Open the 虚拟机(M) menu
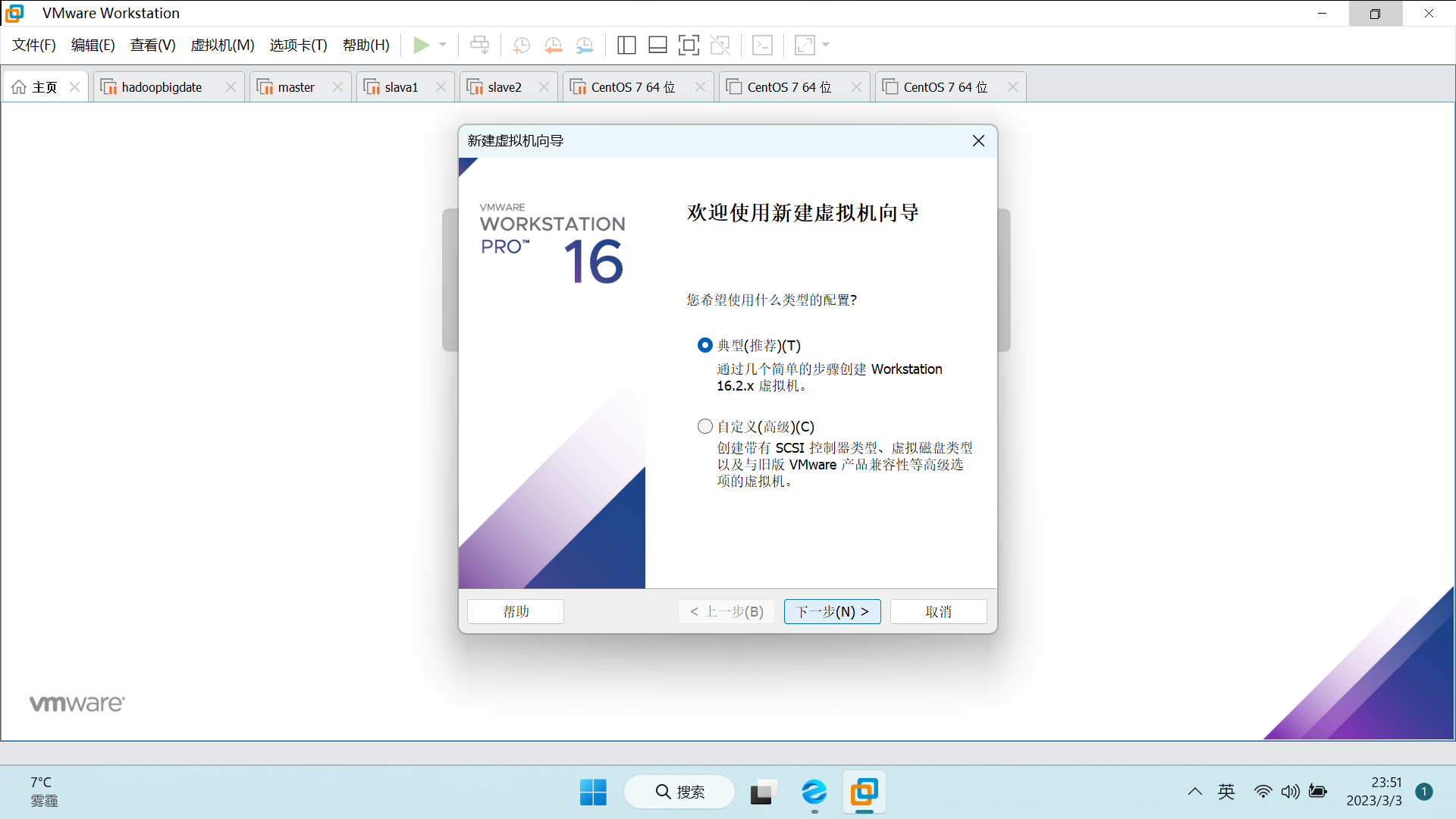This screenshot has width=1456, height=819. coord(222,45)
